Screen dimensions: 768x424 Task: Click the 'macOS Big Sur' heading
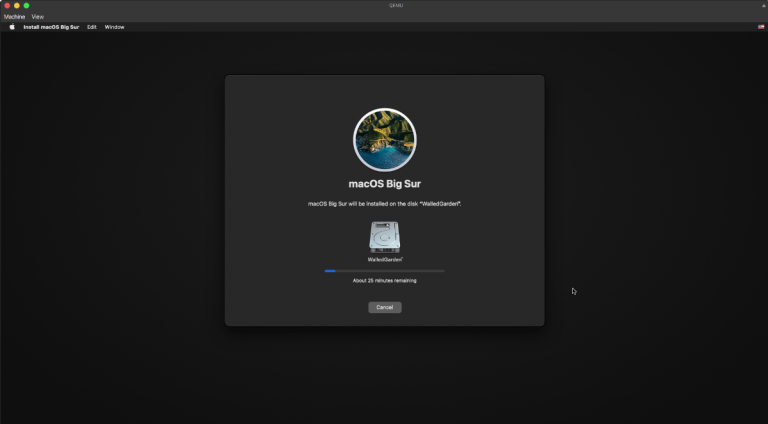[384, 184]
